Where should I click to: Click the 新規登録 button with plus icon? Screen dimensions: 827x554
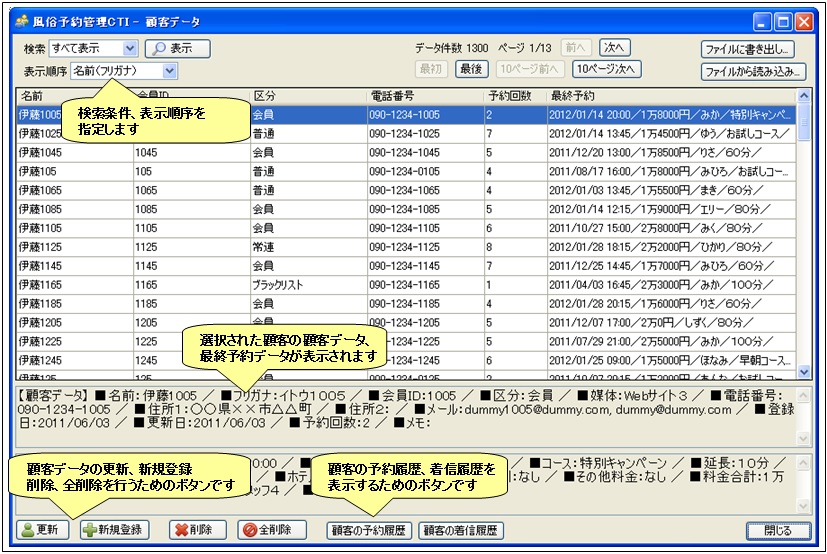click(x=112, y=530)
